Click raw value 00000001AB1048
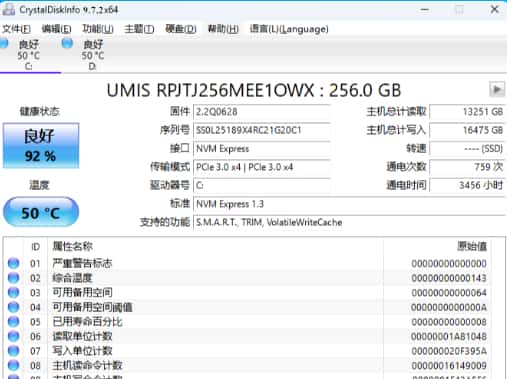507x379 pixels. (449, 336)
